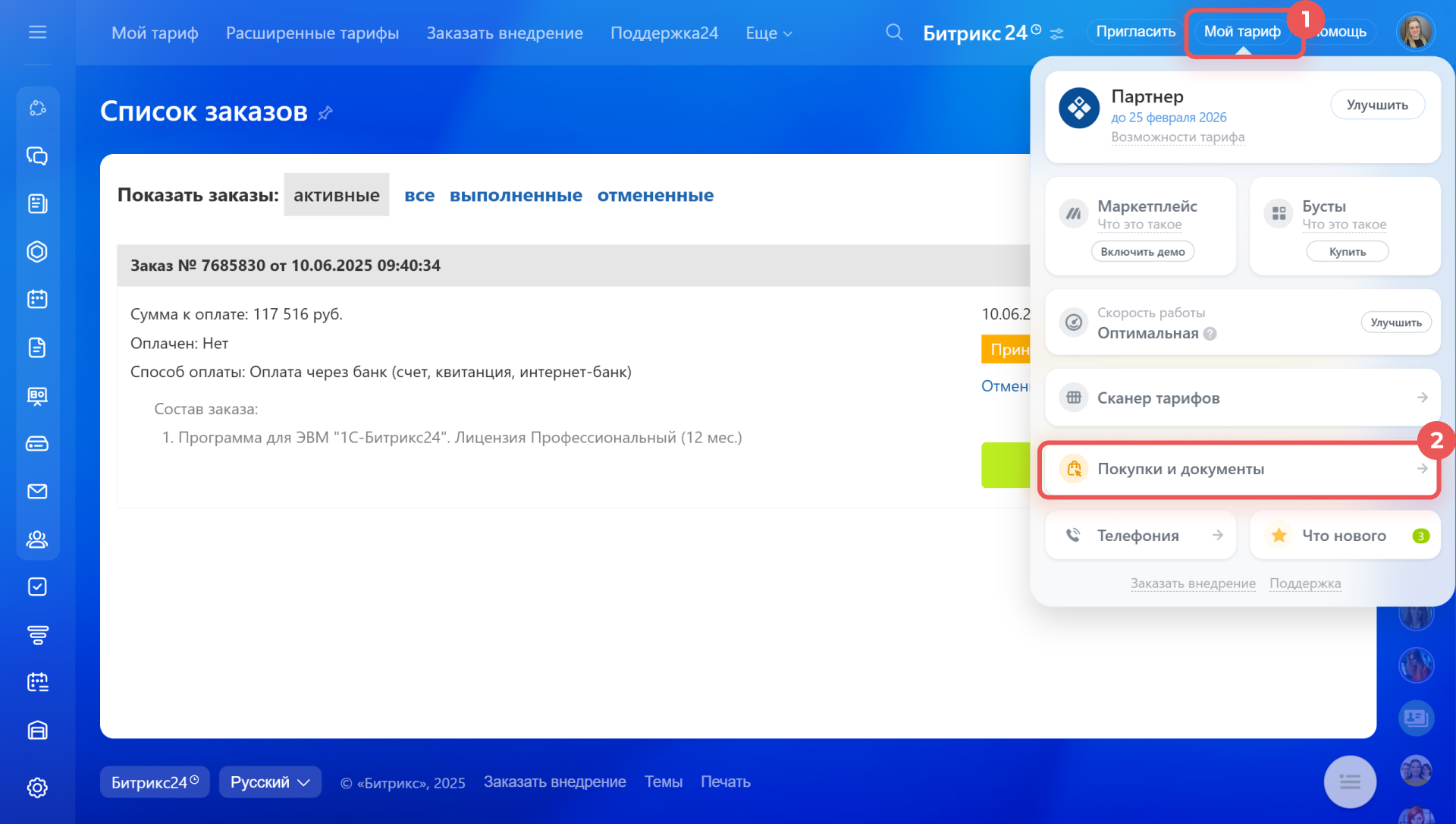Open the presentation board sidebar icon
The height and width of the screenshot is (824, 1456).
(x=37, y=396)
